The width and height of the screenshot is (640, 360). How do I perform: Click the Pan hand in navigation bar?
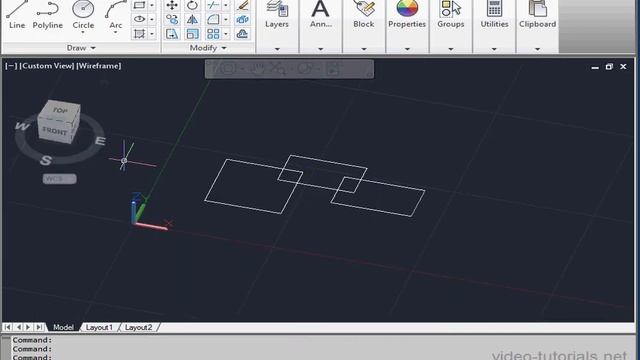pos(257,69)
